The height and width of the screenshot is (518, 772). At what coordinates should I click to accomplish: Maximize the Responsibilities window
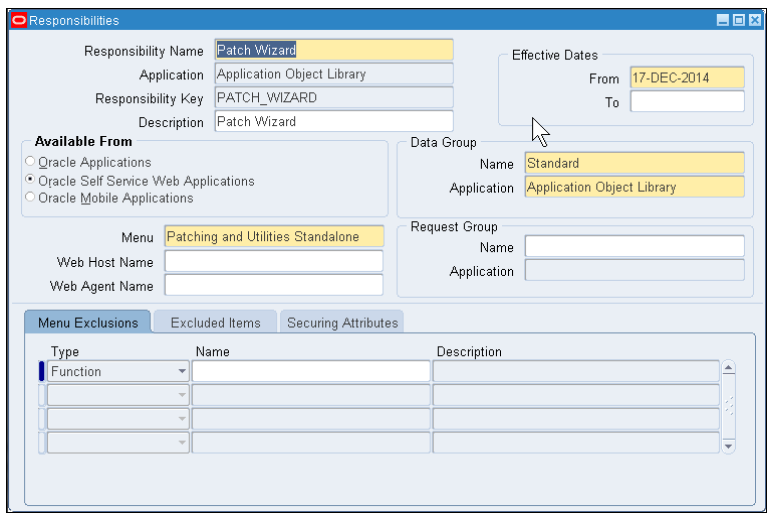(739, 20)
